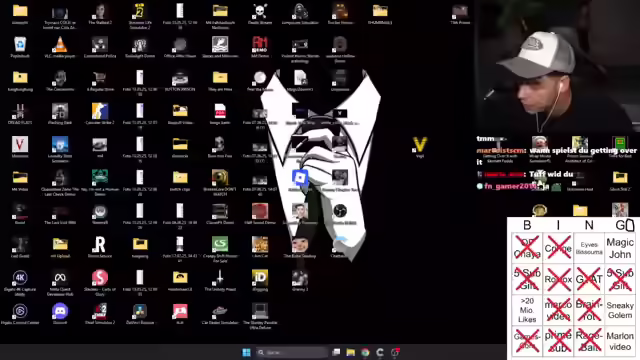
Task: Open the MK Video folder
Action: pyautogui.click(x=20, y=178)
